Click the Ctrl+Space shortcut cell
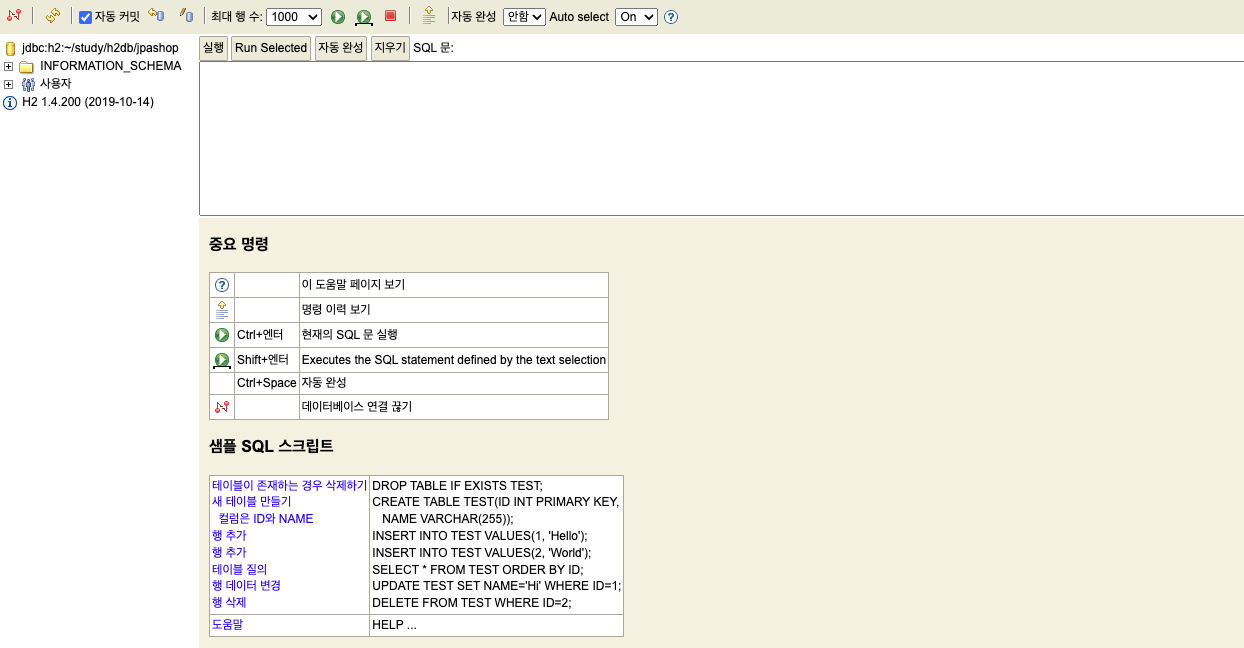This screenshot has width=1244, height=648. click(x=267, y=383)
